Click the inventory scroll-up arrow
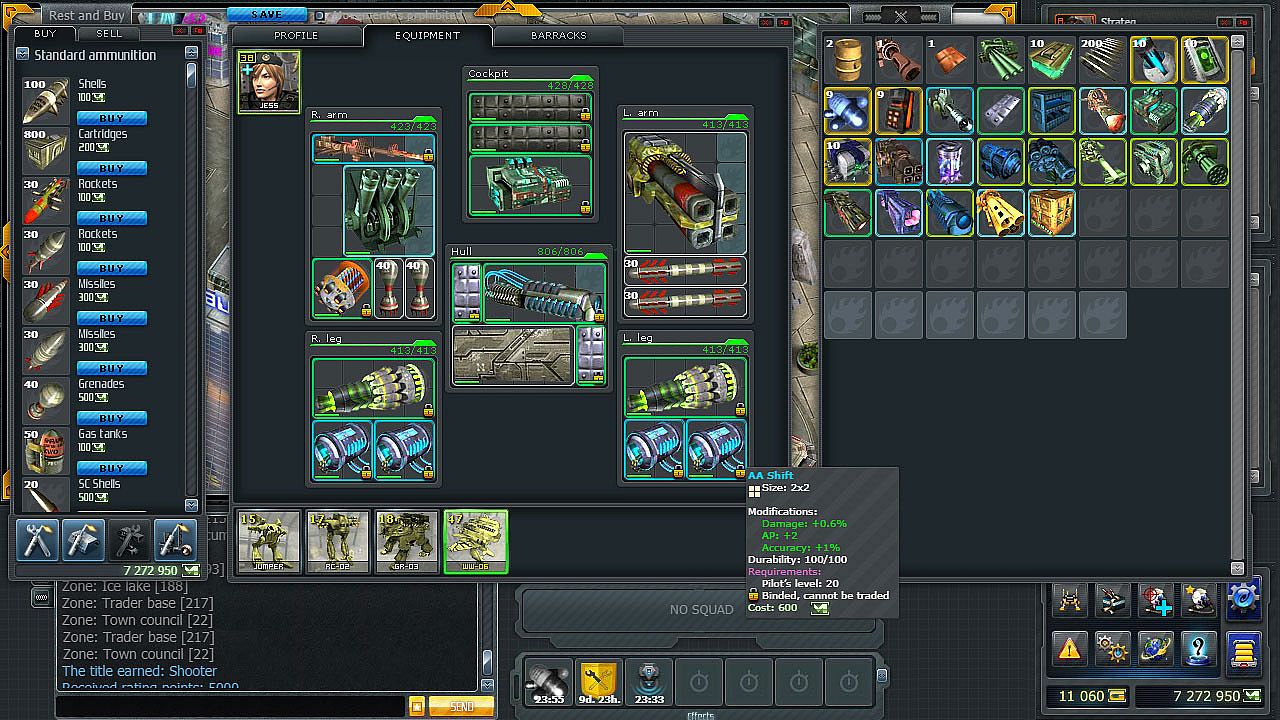This screenshot has height=720, width=1280. (1237, 42)
